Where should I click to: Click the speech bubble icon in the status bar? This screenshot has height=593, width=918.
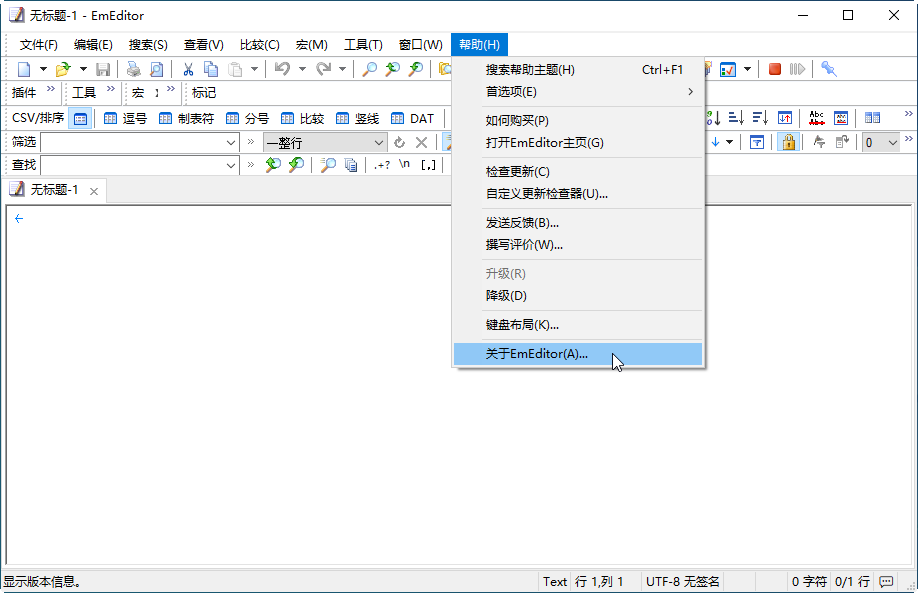pos(886,582)
